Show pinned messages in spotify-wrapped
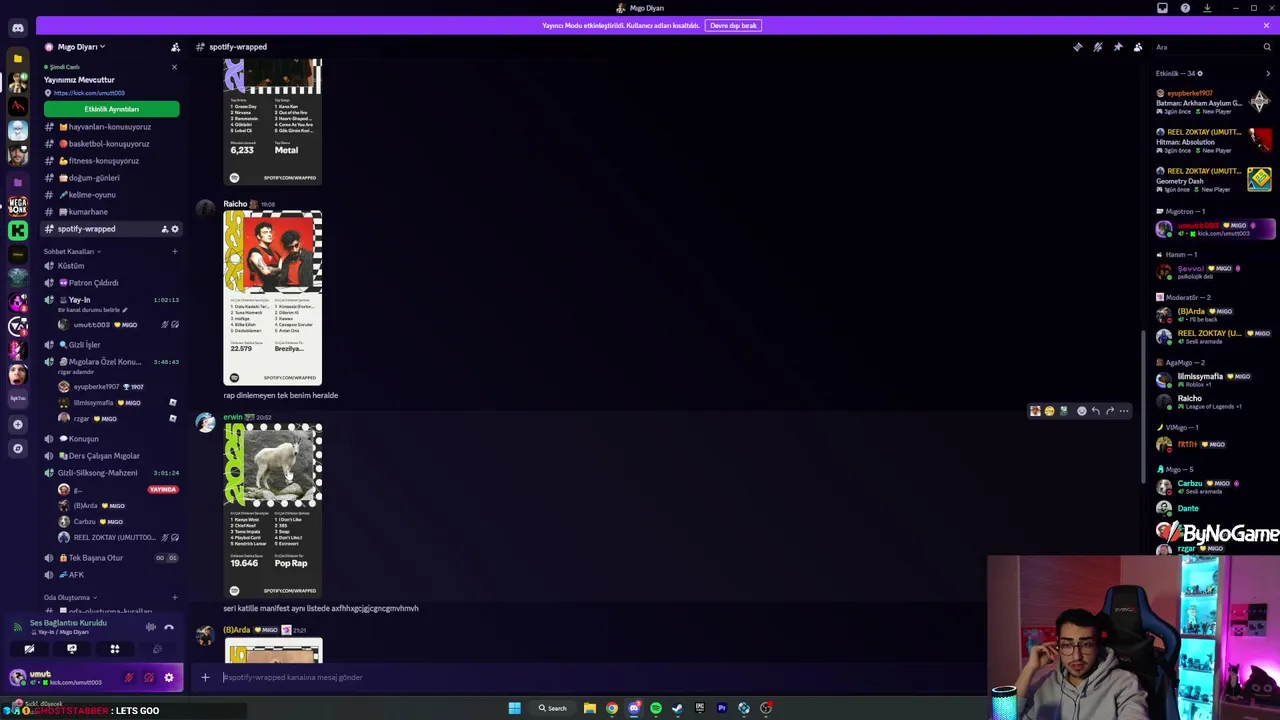Viewport: 1280px width, 720px height. [x=1118, y=47]
